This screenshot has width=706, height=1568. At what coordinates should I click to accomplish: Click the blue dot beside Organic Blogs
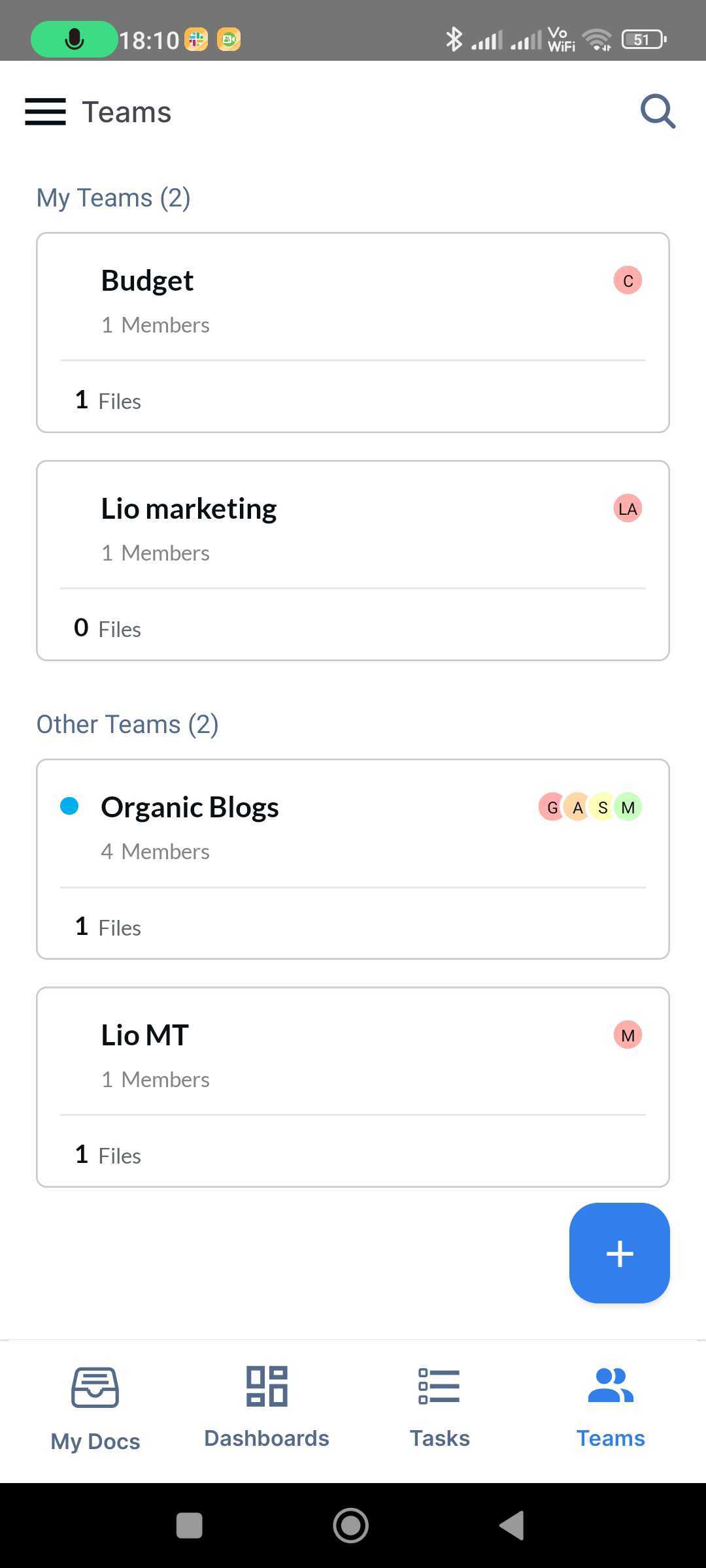69,806
